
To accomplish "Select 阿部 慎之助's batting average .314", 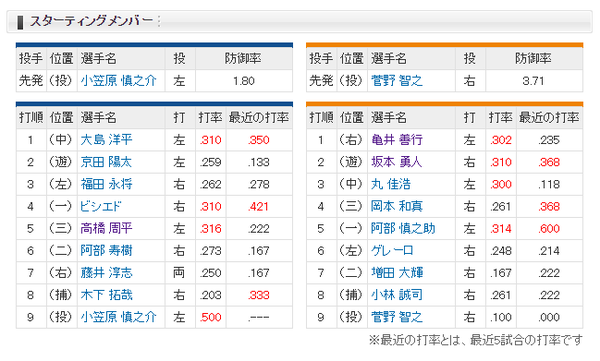I will (x=501, y=229).
